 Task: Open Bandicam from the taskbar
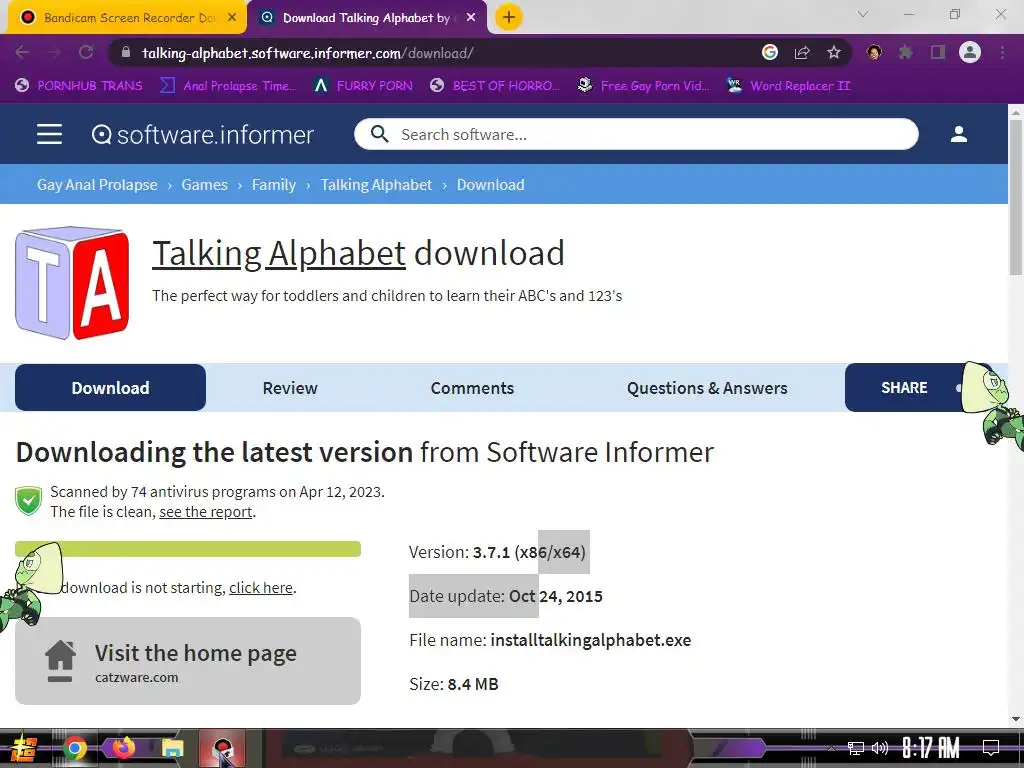click(222, 748)
